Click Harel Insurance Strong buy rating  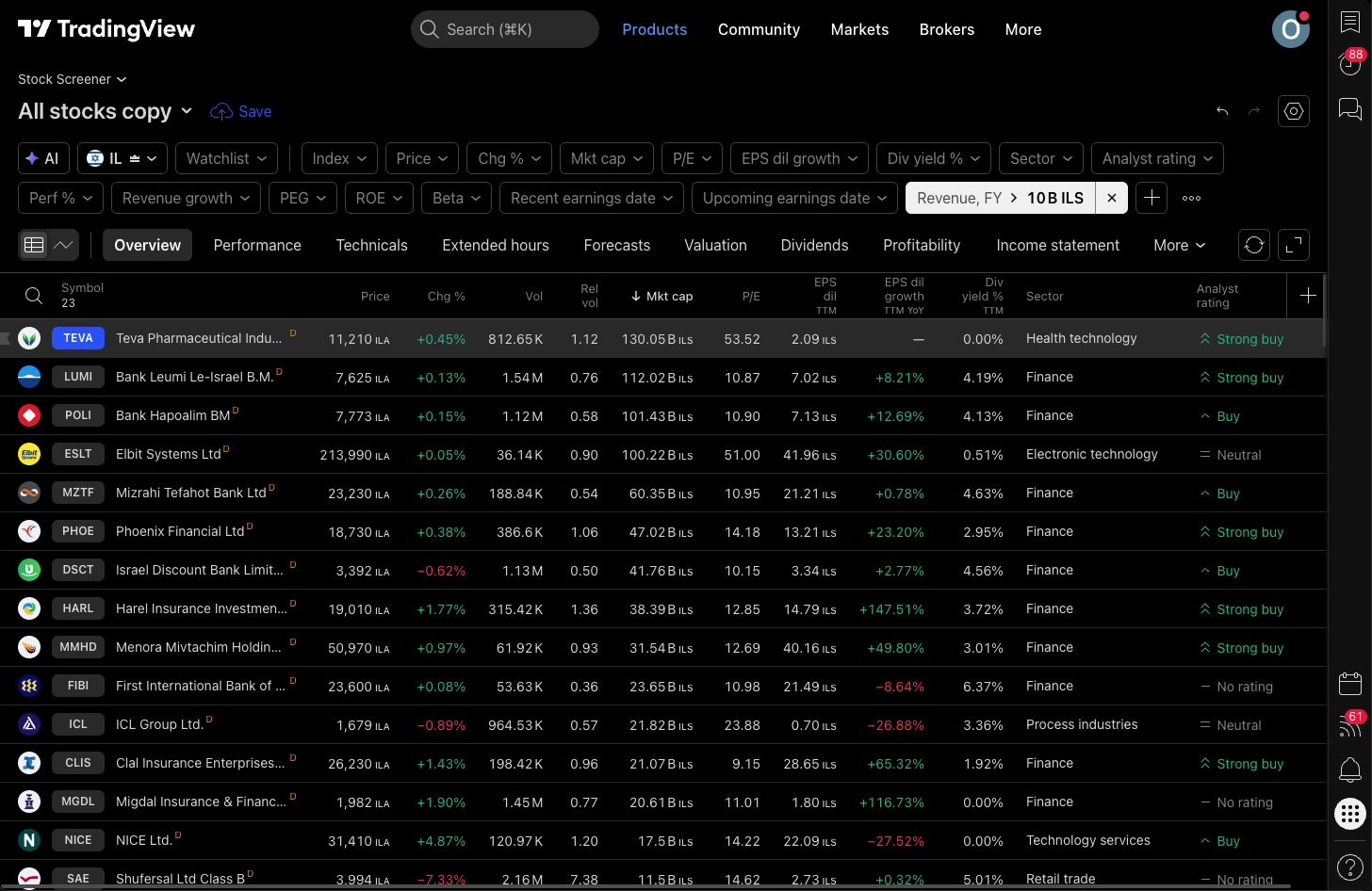(x=1241, y=609)
